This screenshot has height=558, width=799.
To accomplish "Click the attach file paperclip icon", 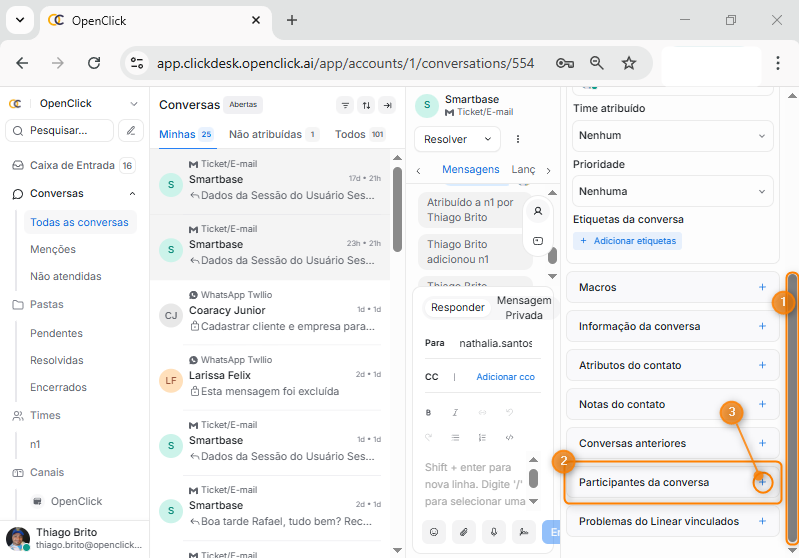I will click(x=463, y=532).
